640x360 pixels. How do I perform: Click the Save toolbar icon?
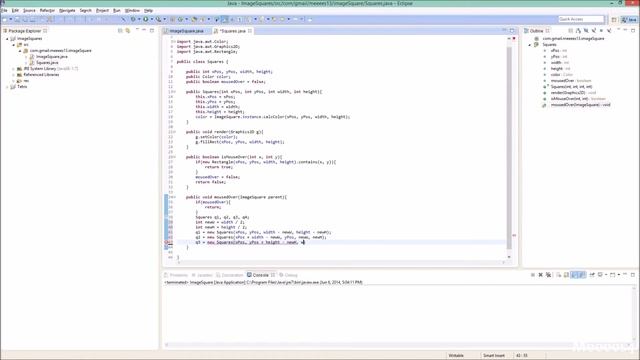pos(18,19)
